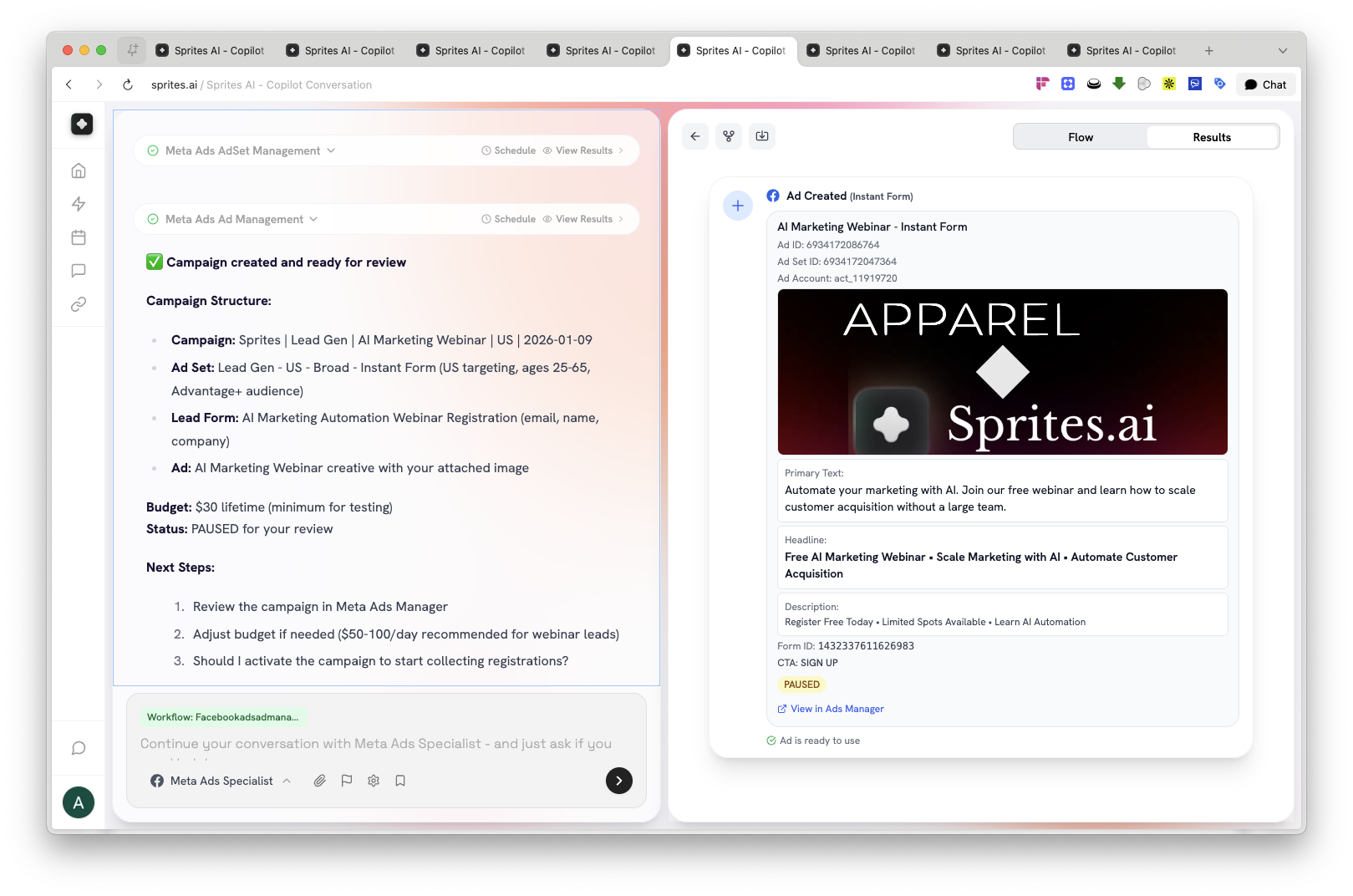Image resolution: width=1353 pixels, height=896 pixels.
Task: Go to Home in left sidebar
Action: [x=79, y=171]
